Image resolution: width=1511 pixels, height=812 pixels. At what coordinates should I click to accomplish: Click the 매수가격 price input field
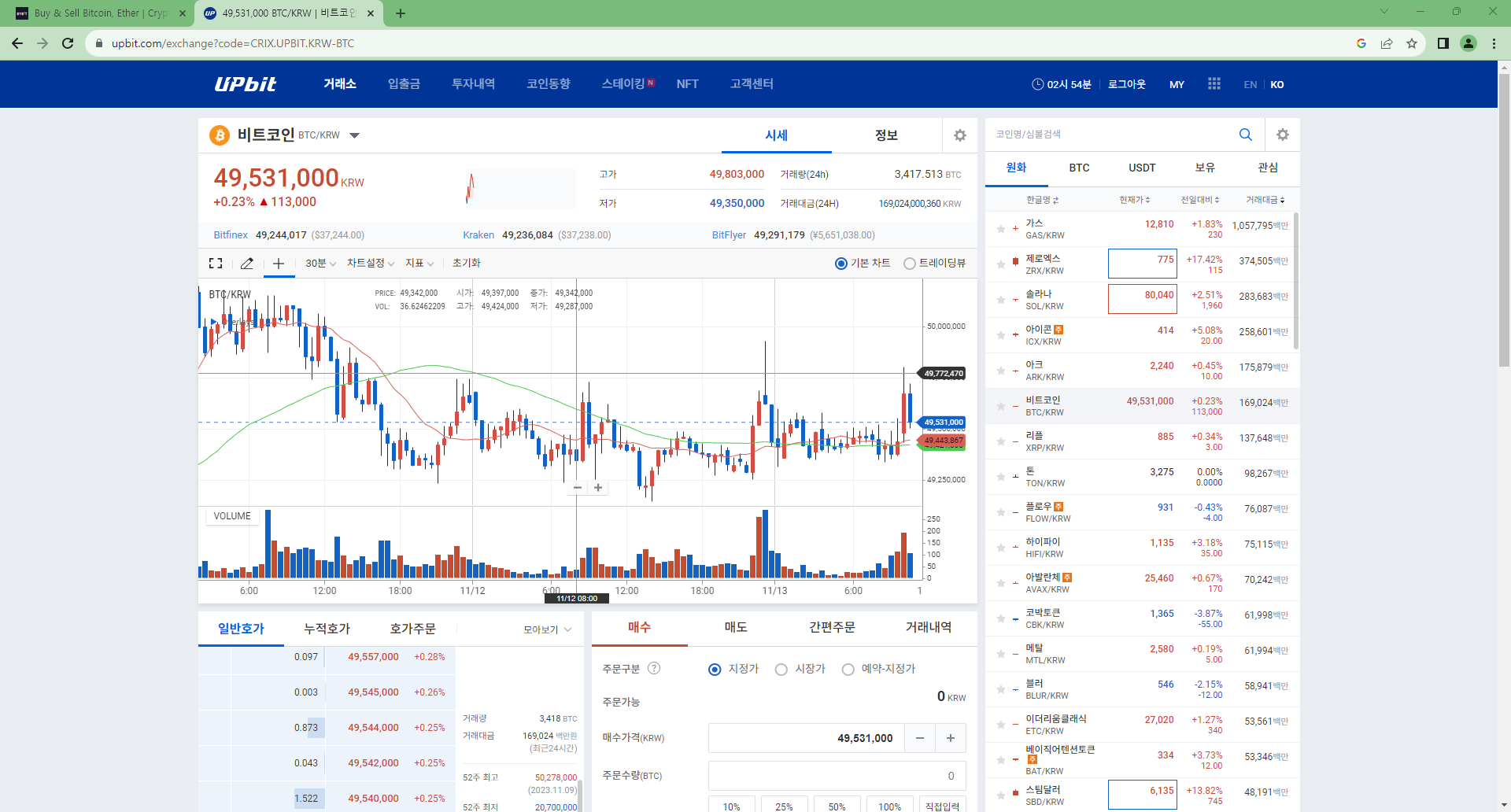tap(811, 737)
